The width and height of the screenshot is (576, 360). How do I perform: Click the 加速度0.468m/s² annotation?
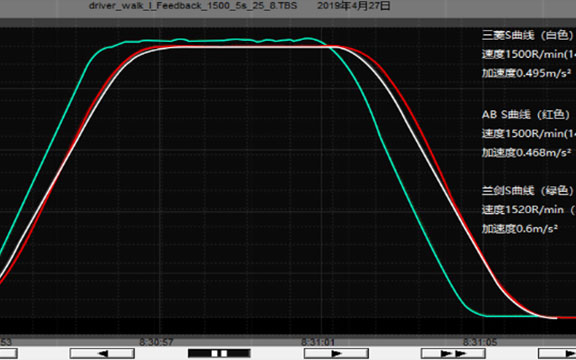tap(526, 152)
